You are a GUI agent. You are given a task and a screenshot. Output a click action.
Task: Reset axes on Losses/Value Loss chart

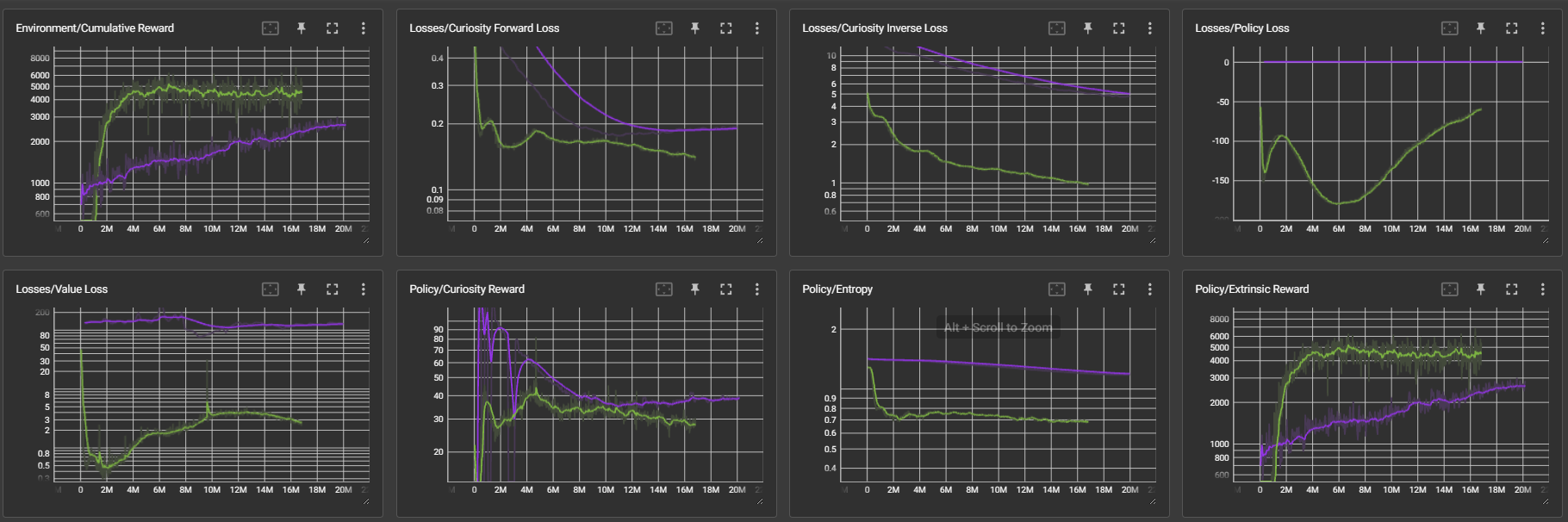coord(271,289)
